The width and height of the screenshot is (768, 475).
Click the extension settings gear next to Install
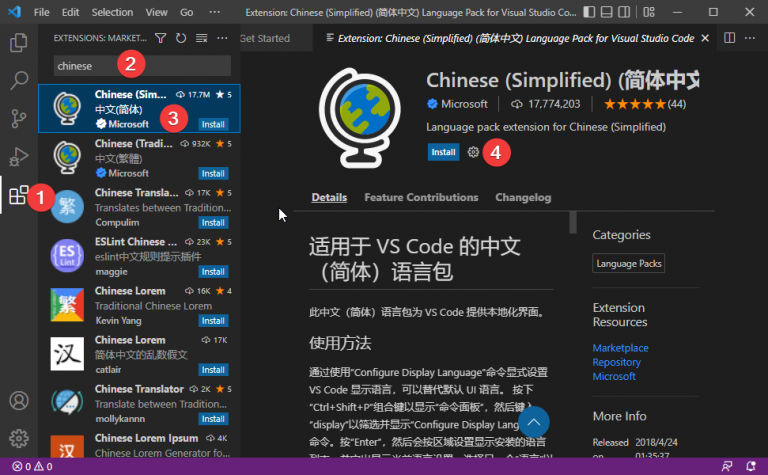(x=473, y=152)
